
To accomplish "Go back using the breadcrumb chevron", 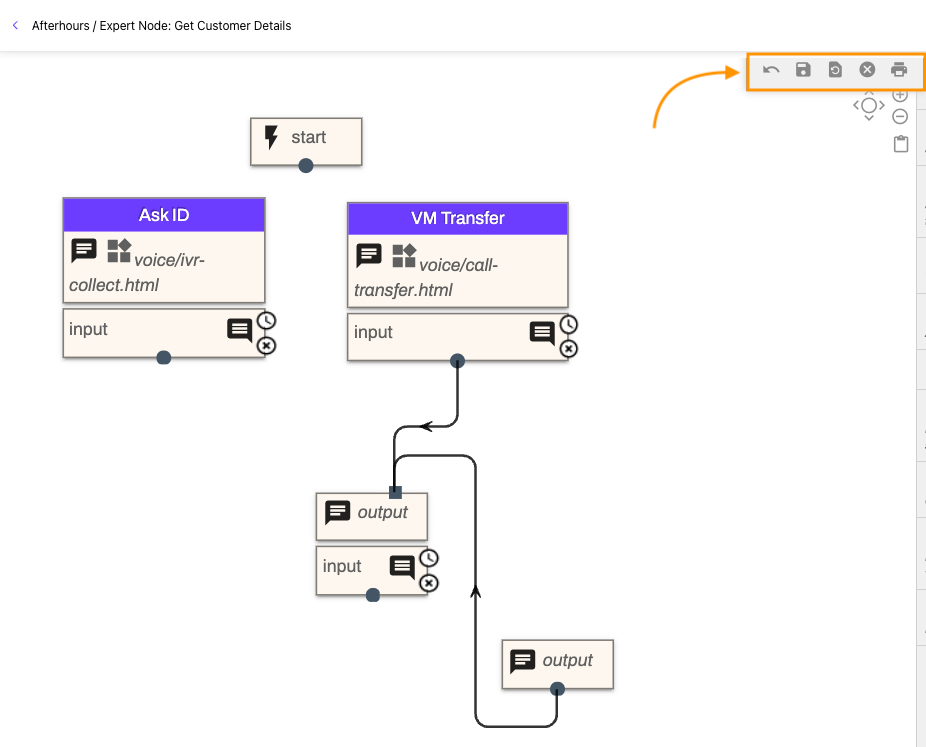I will 15,25.
